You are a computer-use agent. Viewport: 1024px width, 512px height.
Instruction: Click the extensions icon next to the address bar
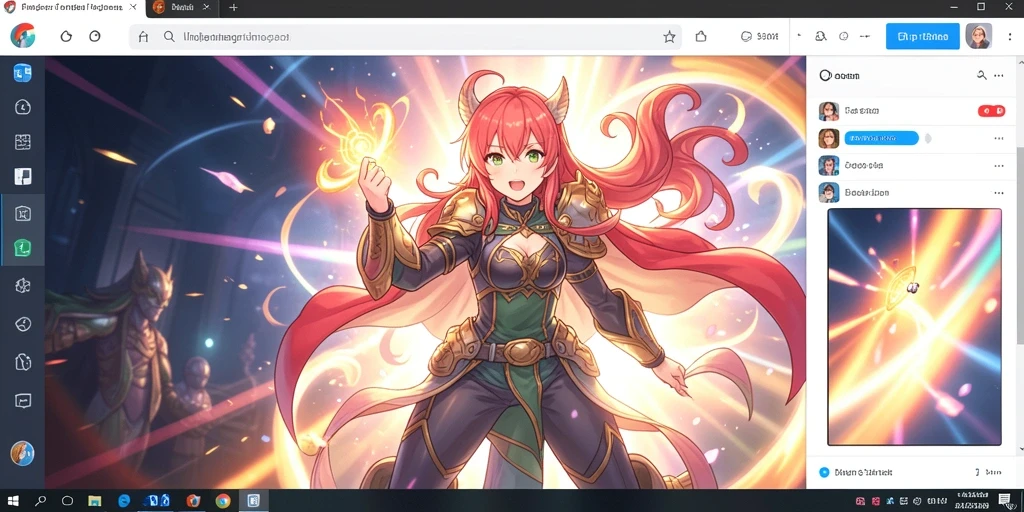point(701,37)
